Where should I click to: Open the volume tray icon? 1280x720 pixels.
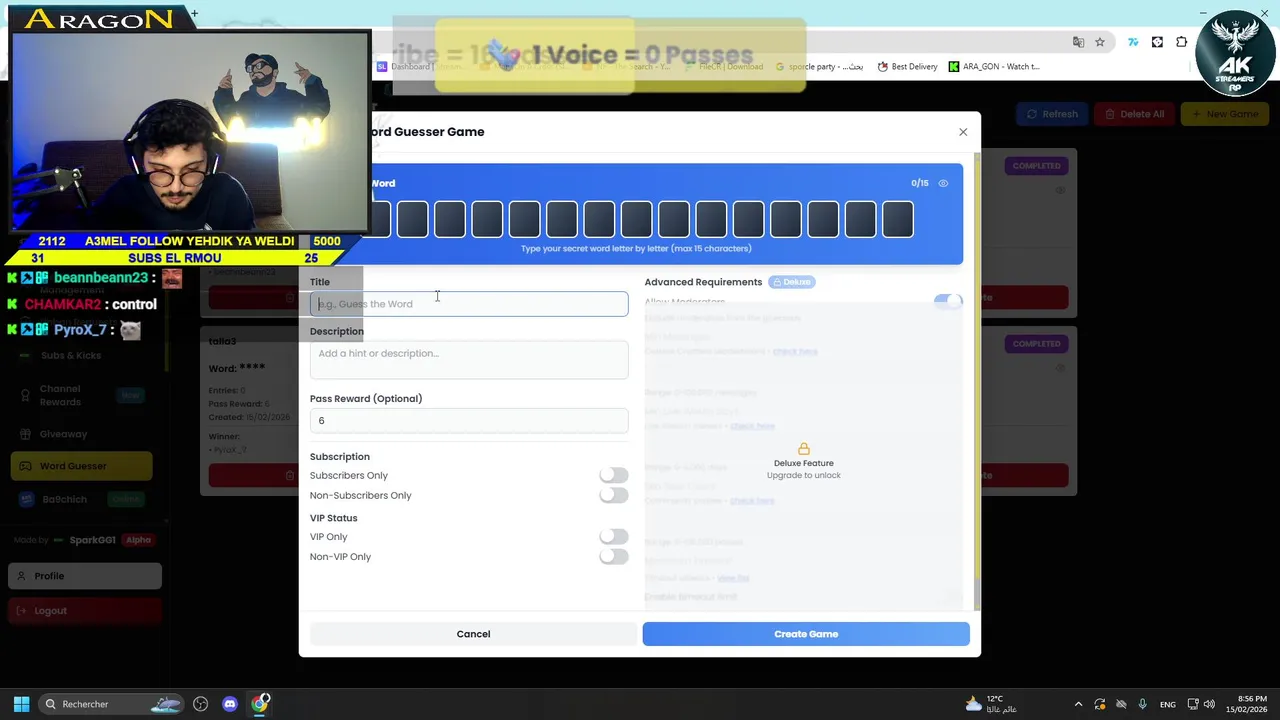click(1210, 704)
